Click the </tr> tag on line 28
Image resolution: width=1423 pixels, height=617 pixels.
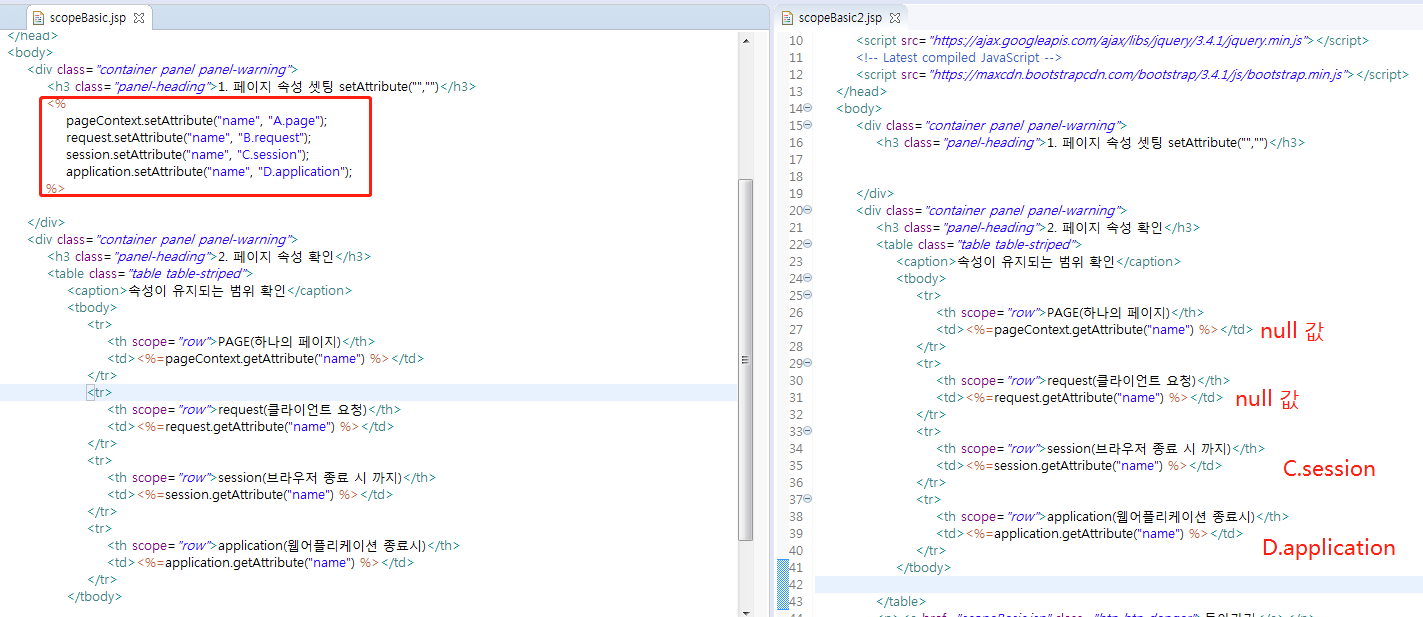[x=931, y=346]
